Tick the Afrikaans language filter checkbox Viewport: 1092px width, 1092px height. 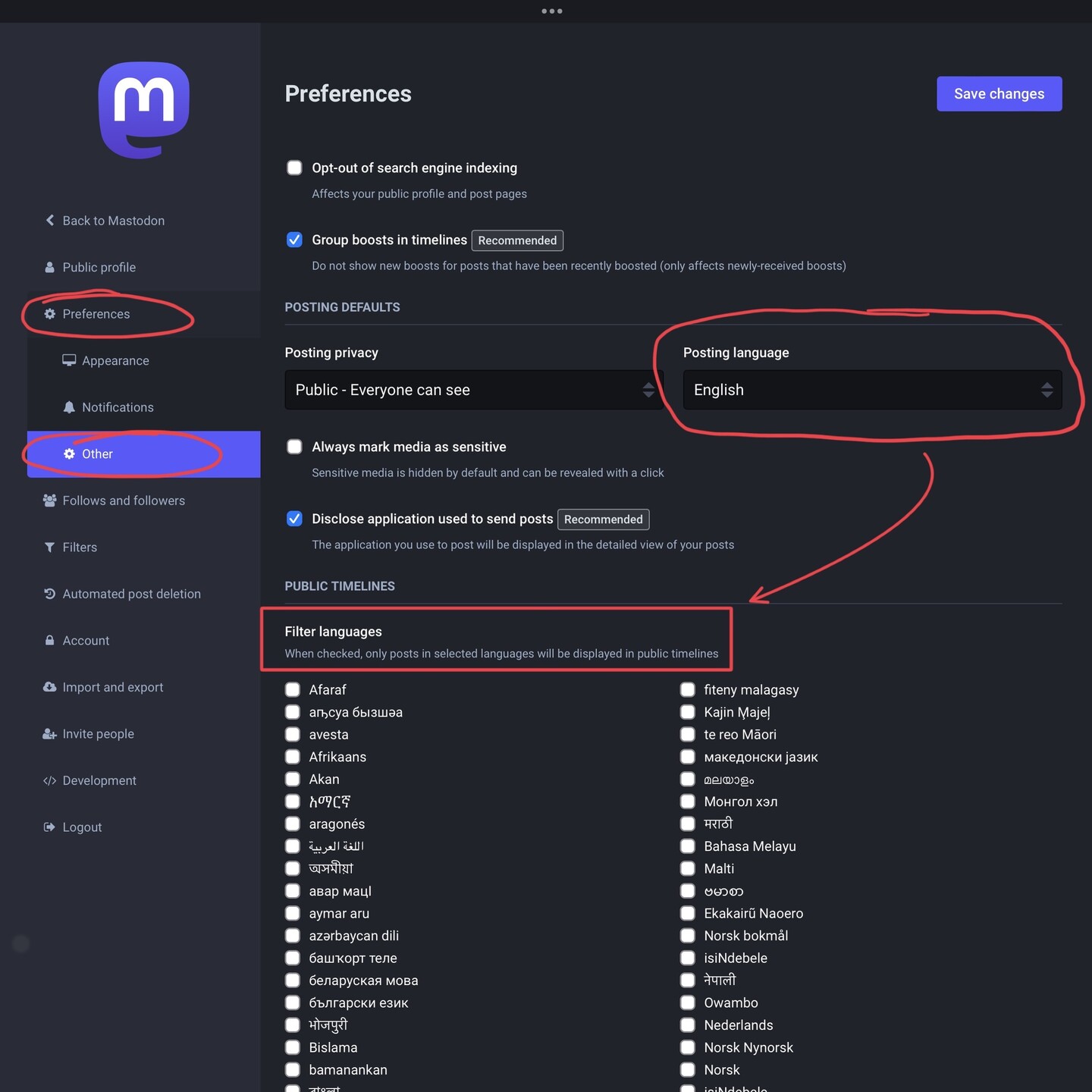pyautogui.click(x=293, y=757)
